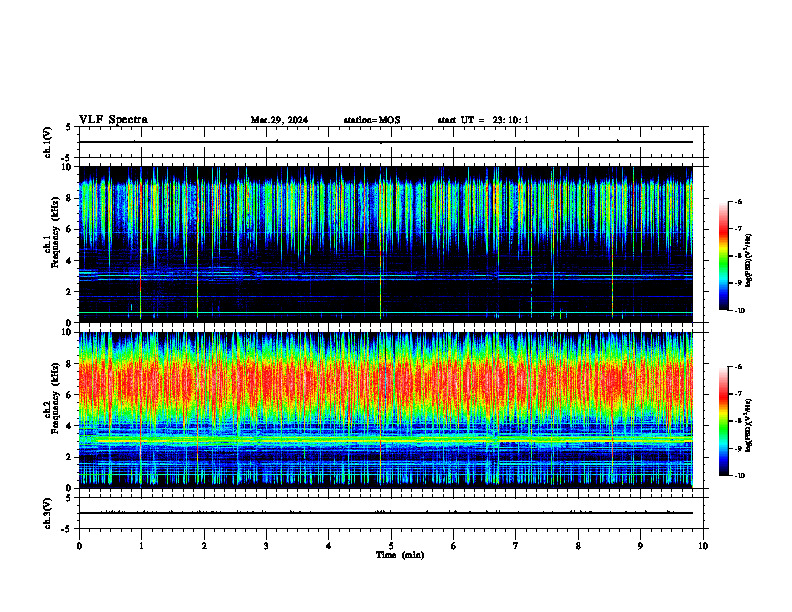This screenshot has height=612, width=792.
Task: Click the "6" kHz tick on ch.2 axis
Action: pyautogui.click(x=70, y=395)
